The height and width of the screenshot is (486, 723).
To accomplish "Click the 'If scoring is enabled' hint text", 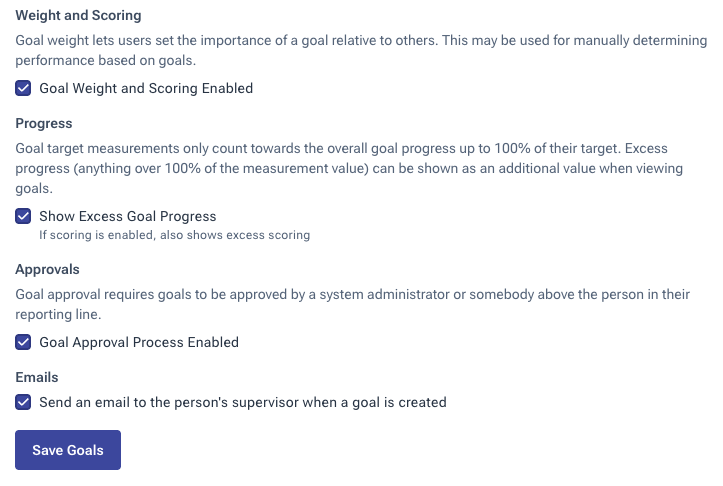I will point(174,235).
